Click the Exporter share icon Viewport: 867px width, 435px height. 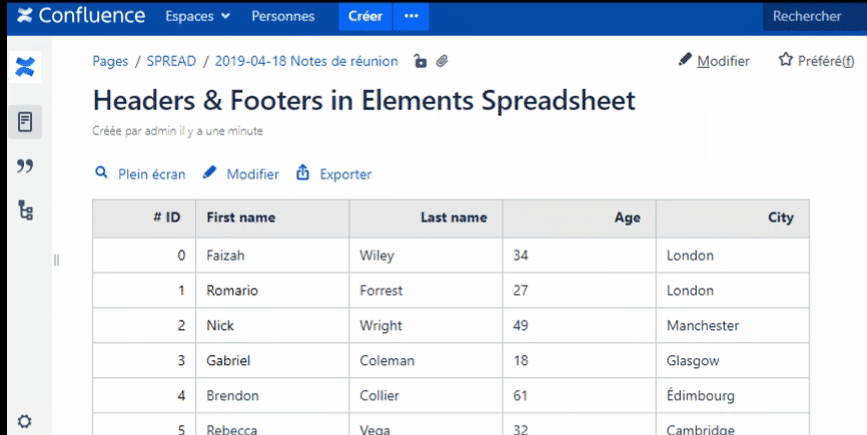pyautogui.click(x=303, y=173)
